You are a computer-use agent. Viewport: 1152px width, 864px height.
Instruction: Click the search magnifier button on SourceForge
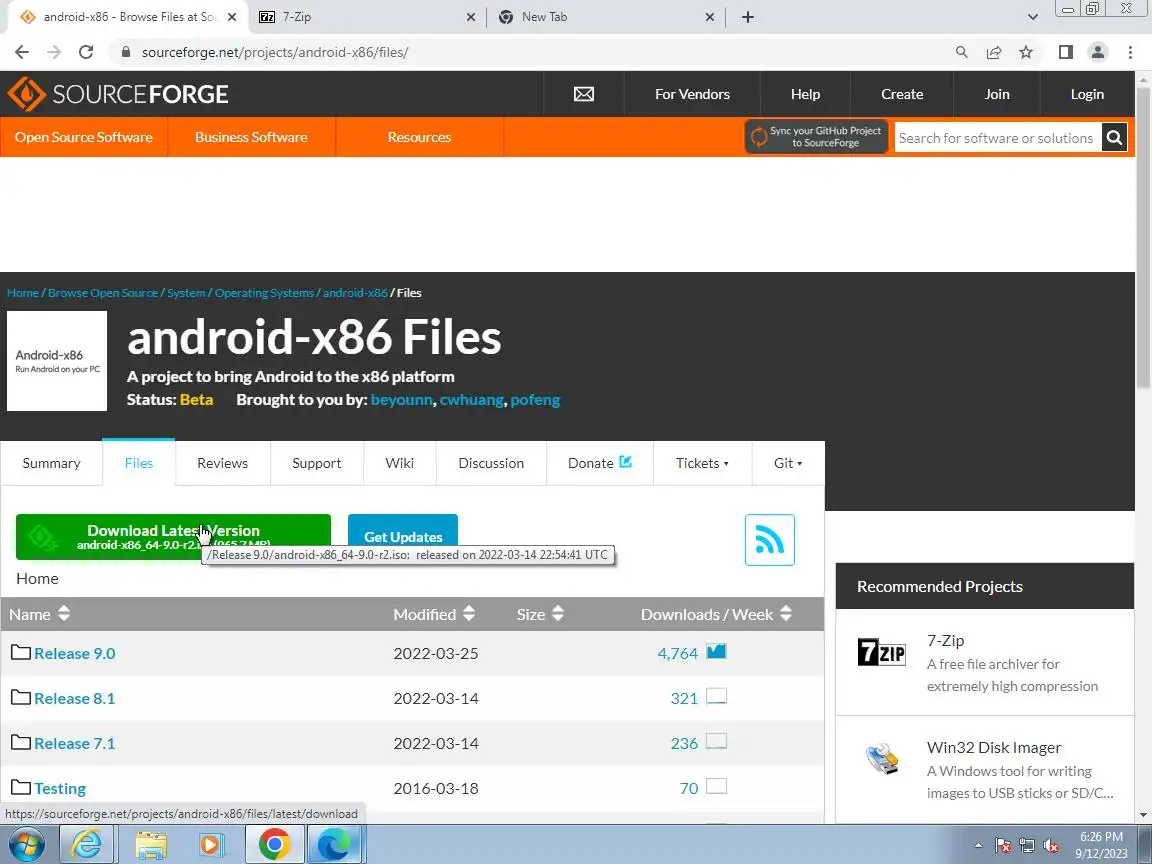pyautogui.click(x=1114, y=137)
